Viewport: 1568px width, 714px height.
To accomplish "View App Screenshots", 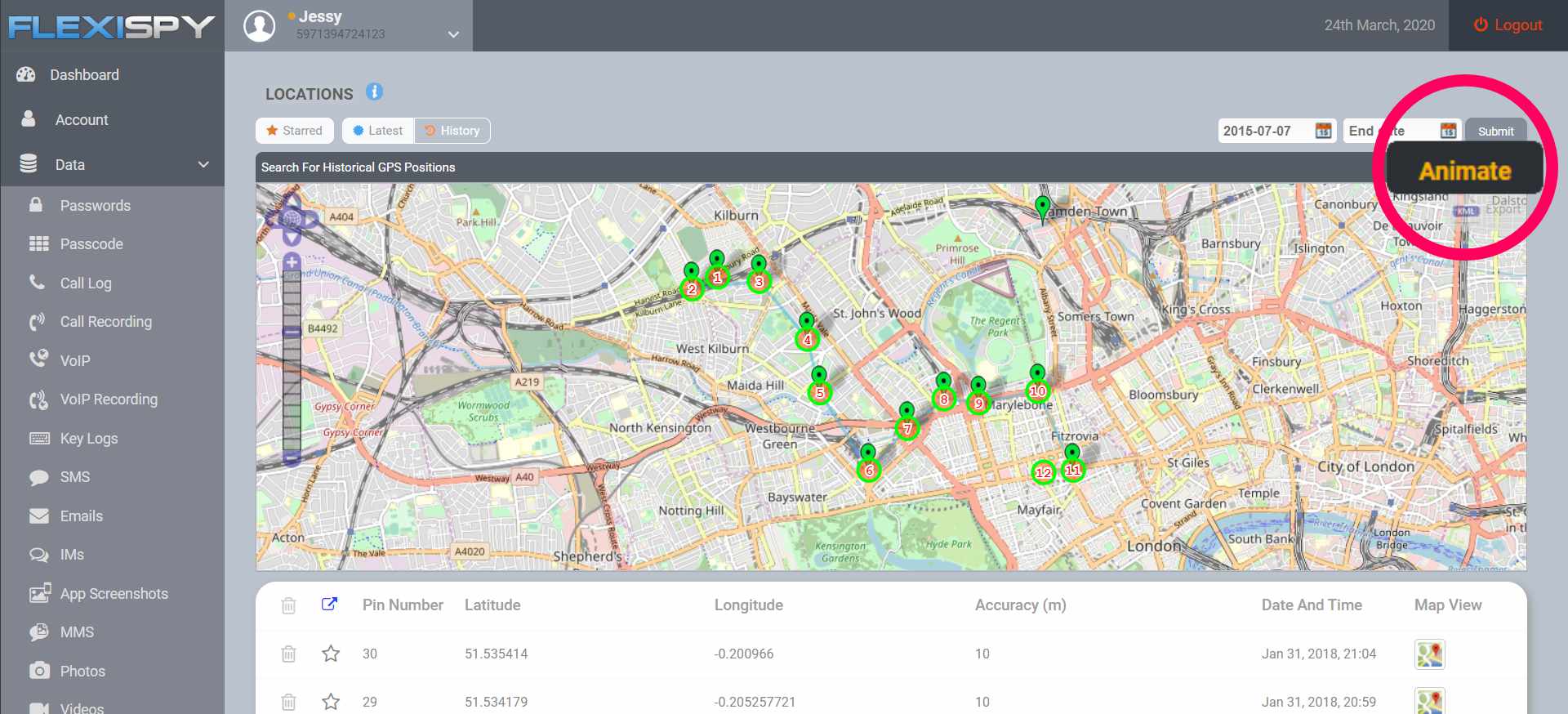I will point(114,593).
